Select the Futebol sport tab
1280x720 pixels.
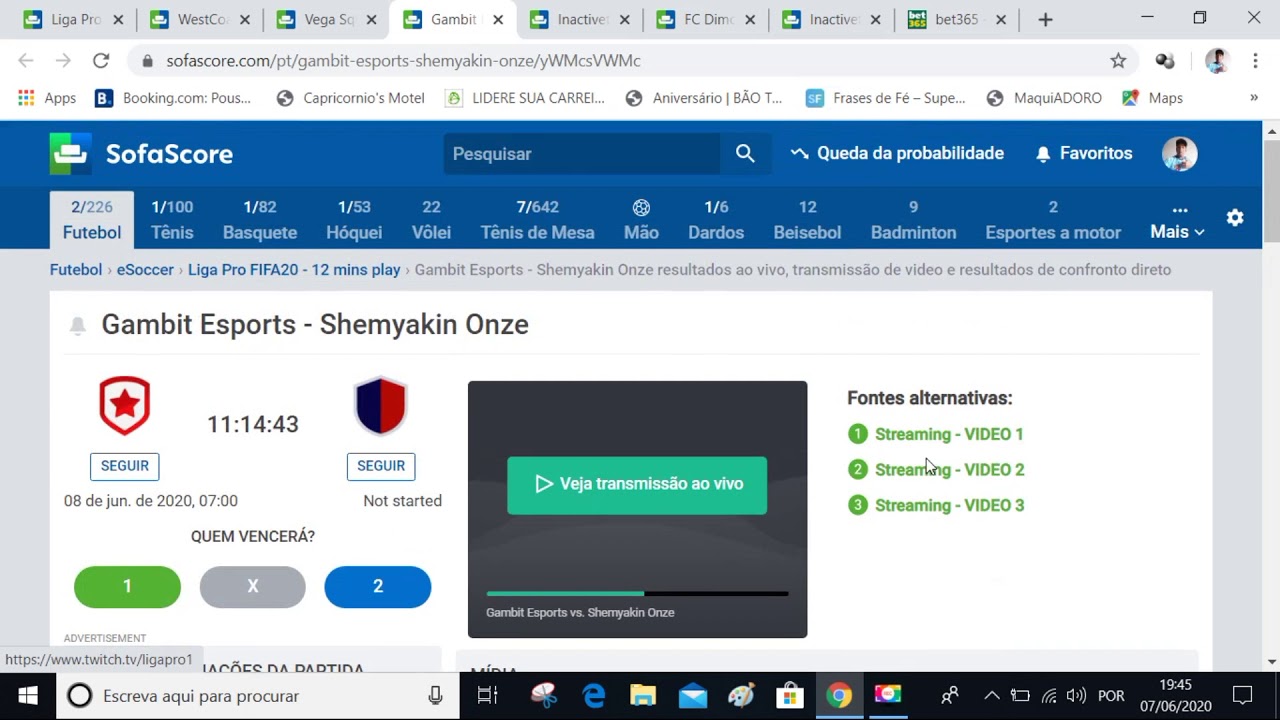click(92, 220)
